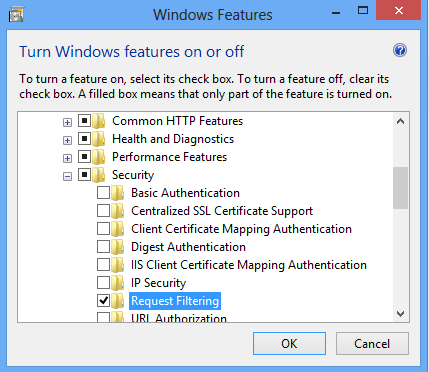Select the Digest Authentication label

click(188, 247)
